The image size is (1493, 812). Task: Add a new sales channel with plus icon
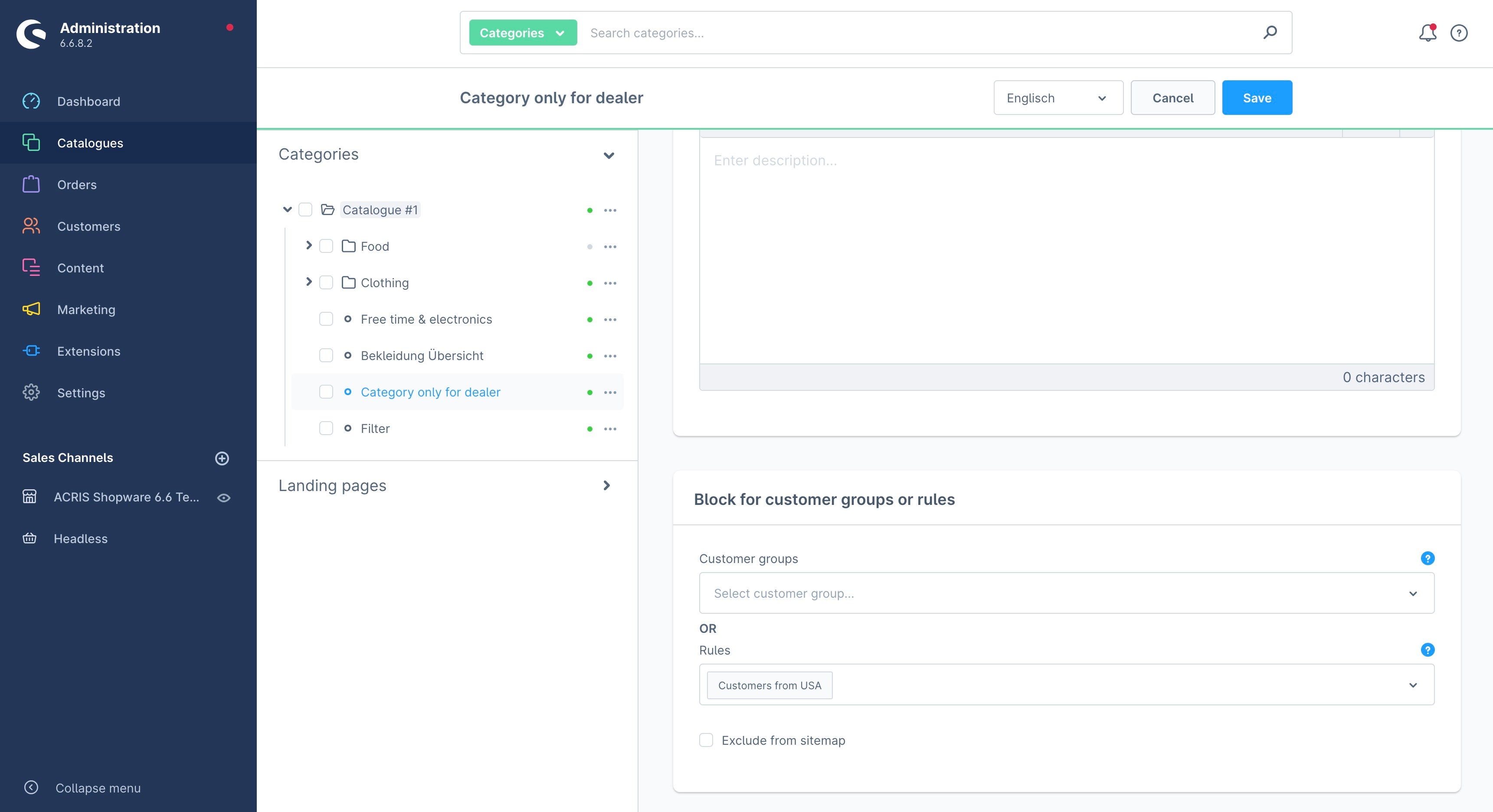coord(222,458)
